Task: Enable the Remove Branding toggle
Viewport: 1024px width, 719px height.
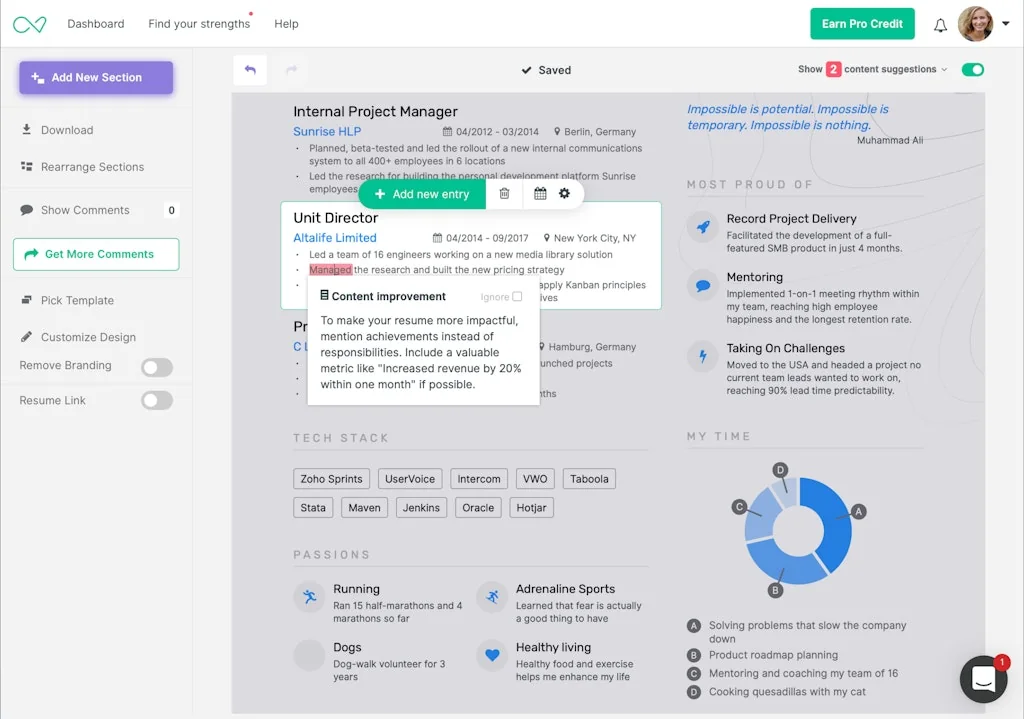Action: pyautogui.click(x=157, y=367)
